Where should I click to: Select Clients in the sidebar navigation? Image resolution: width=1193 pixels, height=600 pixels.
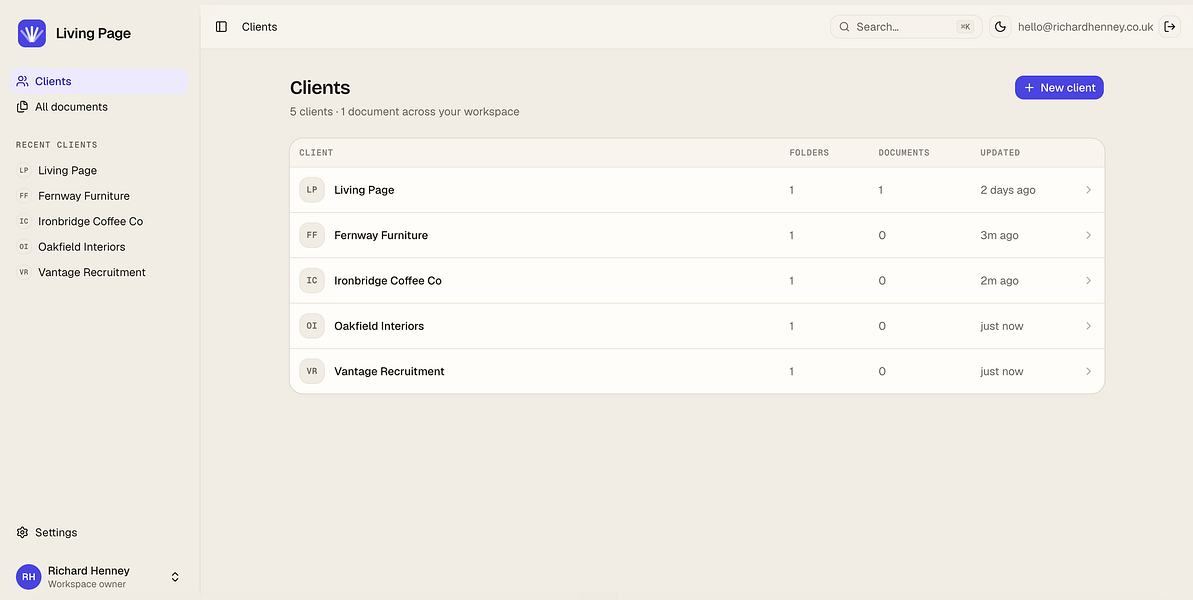tap(99, 81)
